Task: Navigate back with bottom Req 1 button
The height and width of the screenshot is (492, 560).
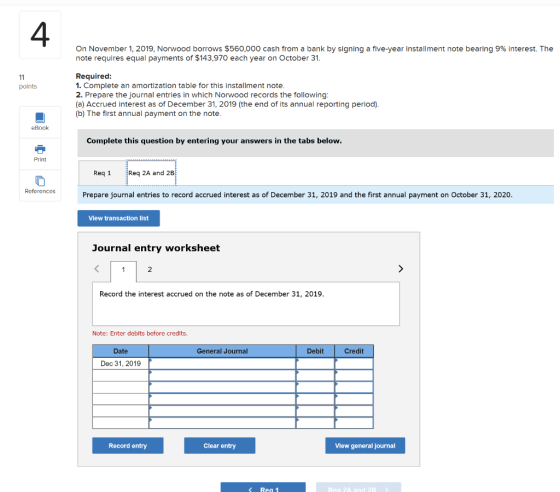Action: [263, 488]
